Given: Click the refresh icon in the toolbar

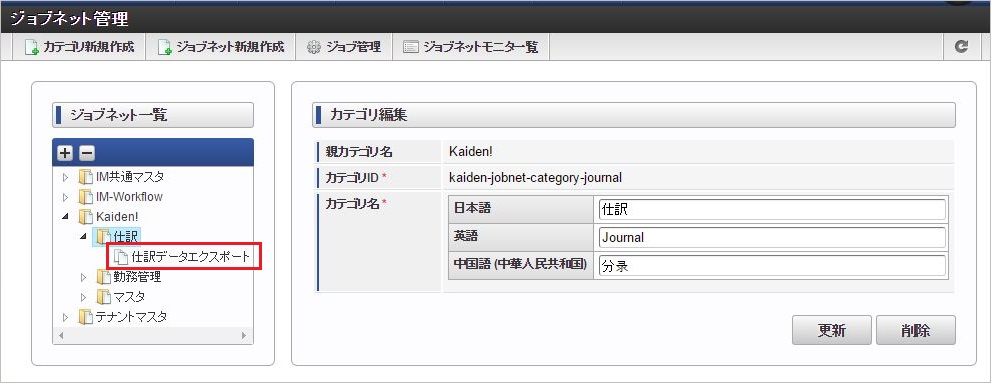Looking at the screenshot, I should (x=961, y=47).
